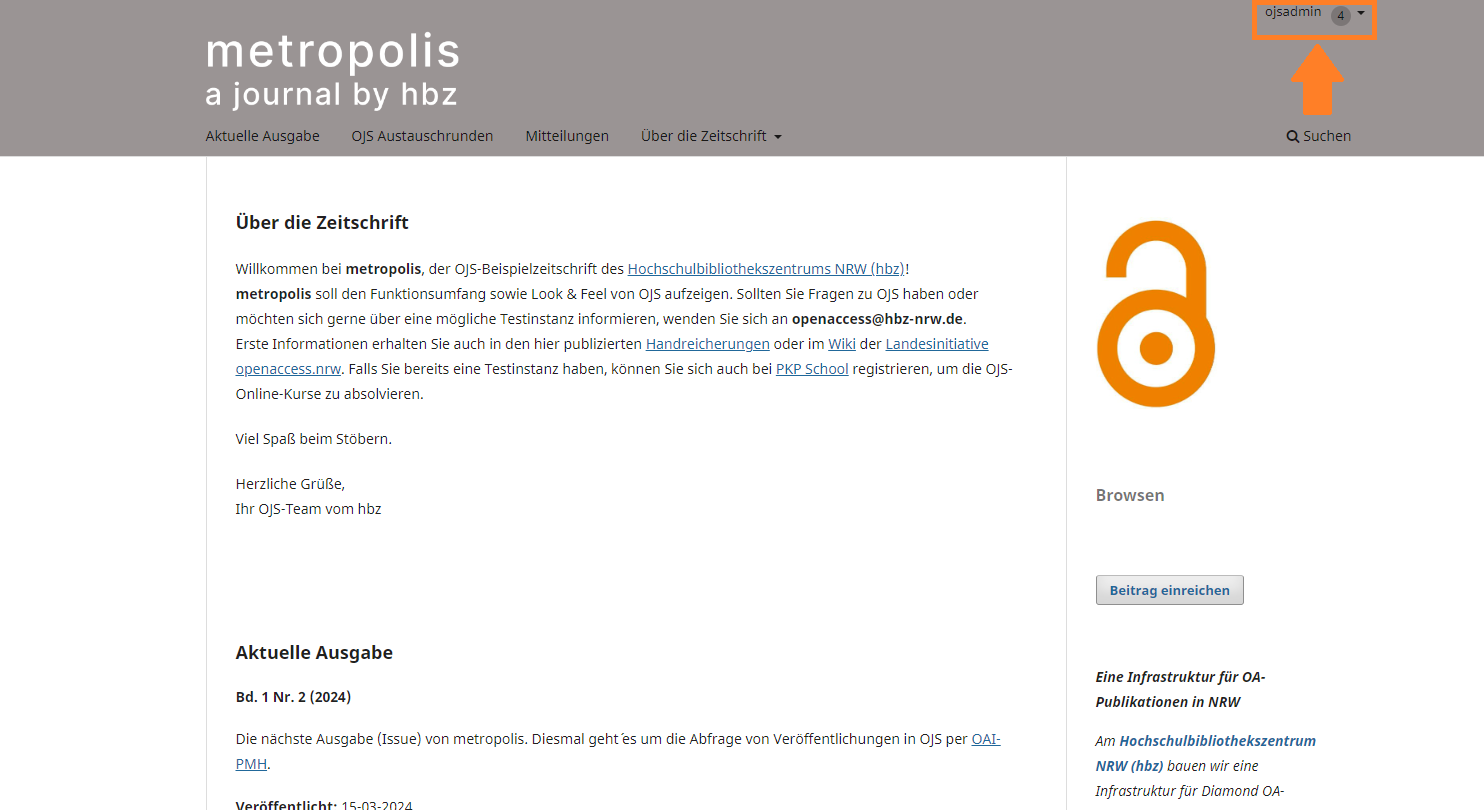Expand the Über die Zeitschrift navigation dropdown
Viewport: 1484px width, 810px height.
pyautogui.click(x=711, y=136)
